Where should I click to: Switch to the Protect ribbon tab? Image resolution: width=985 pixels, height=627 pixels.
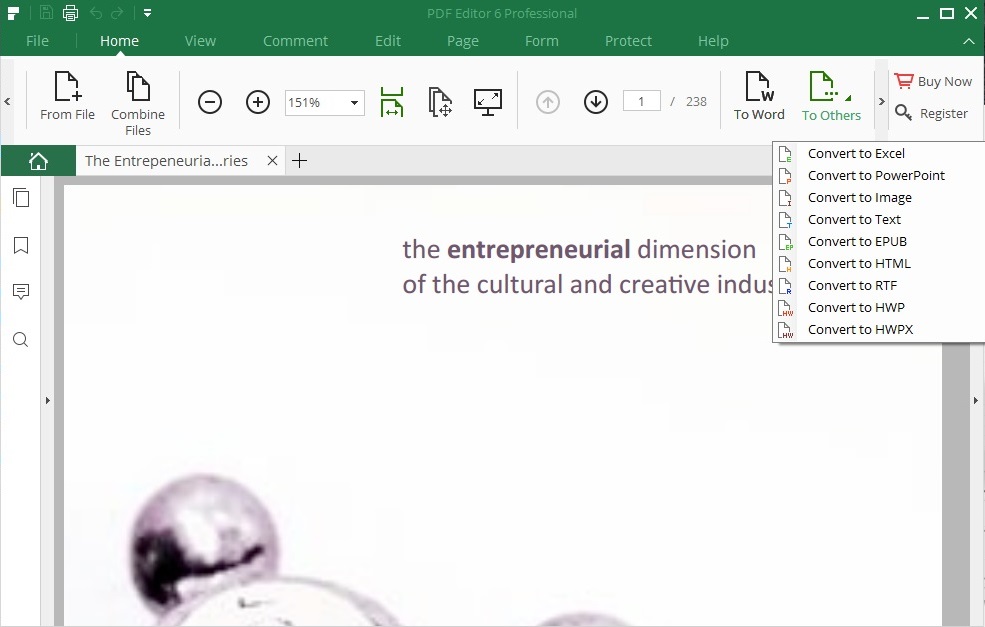point(628,41)
